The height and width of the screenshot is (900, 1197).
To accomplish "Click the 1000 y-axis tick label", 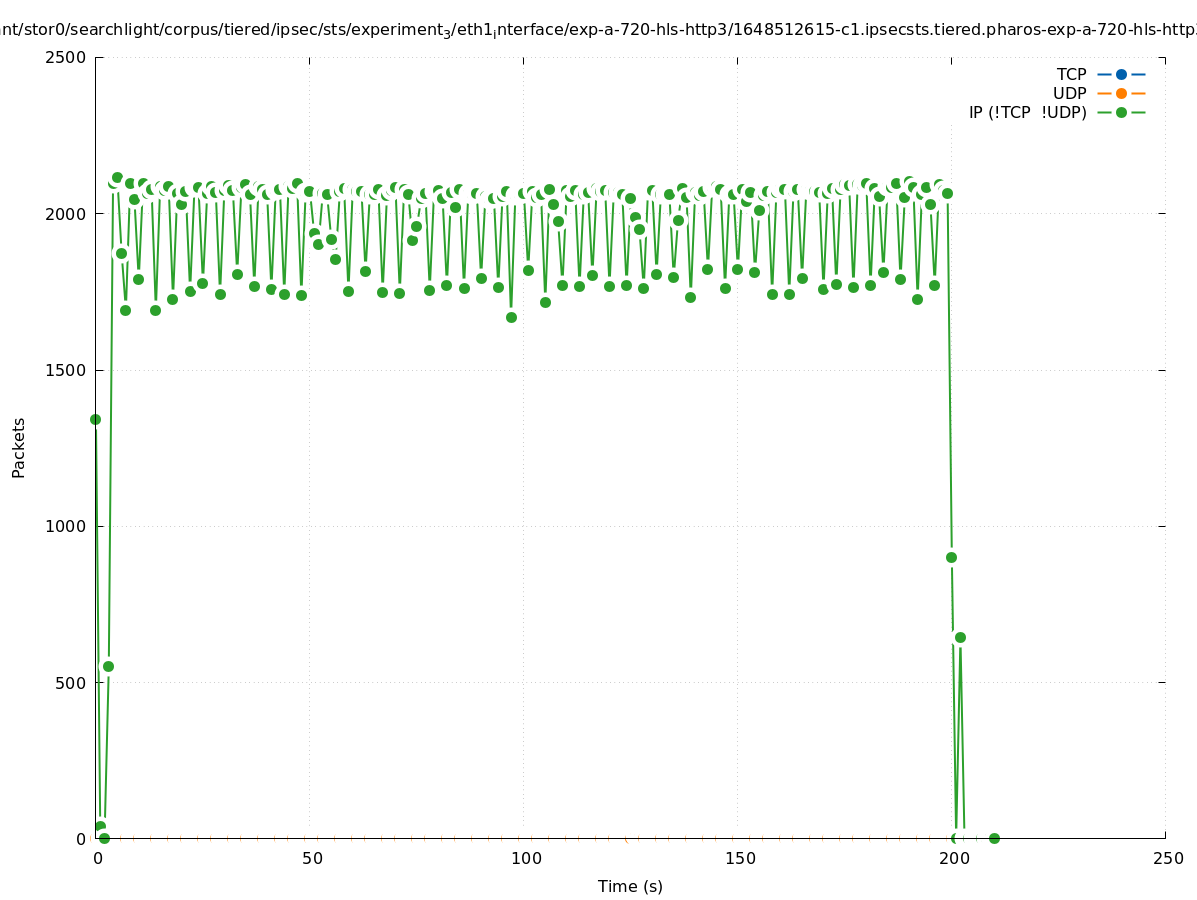I will (x=66, y=526).
